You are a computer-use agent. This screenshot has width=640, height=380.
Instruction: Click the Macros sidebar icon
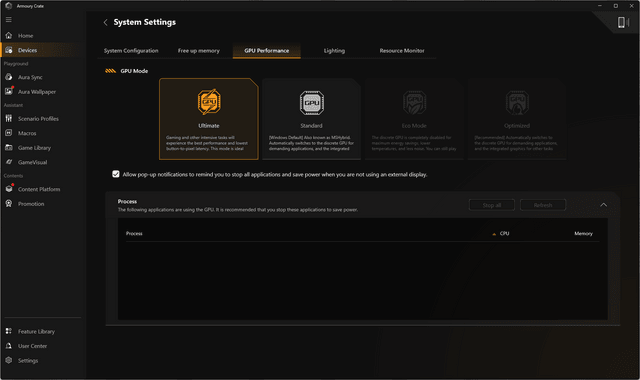(9, 133)
